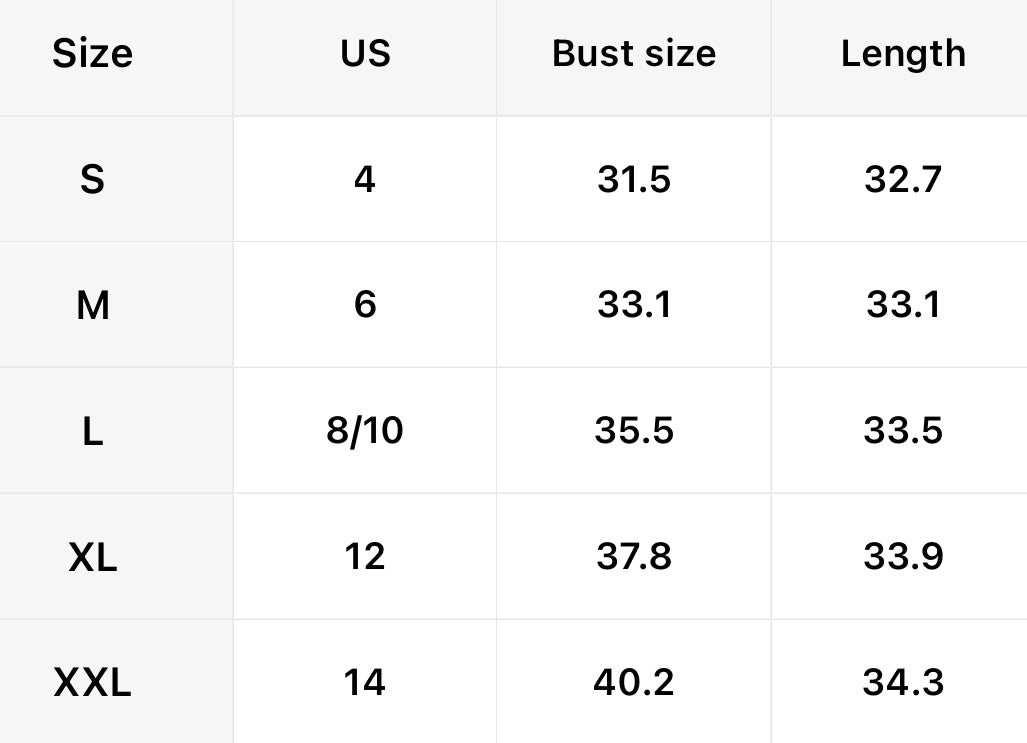Image resolution: width=1027 pixels, height=743 pixels.
Task: Click US size 14 cell
Action: click(365, 683)
